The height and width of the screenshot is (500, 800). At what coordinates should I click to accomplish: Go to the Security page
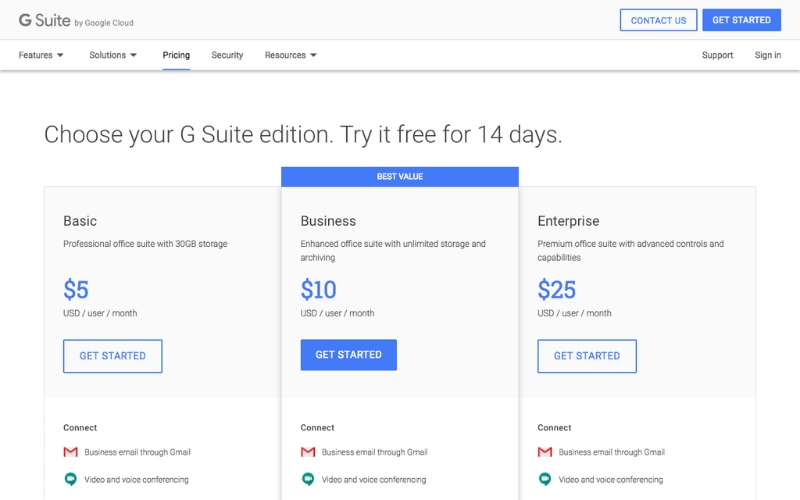(x=227, y=55)
